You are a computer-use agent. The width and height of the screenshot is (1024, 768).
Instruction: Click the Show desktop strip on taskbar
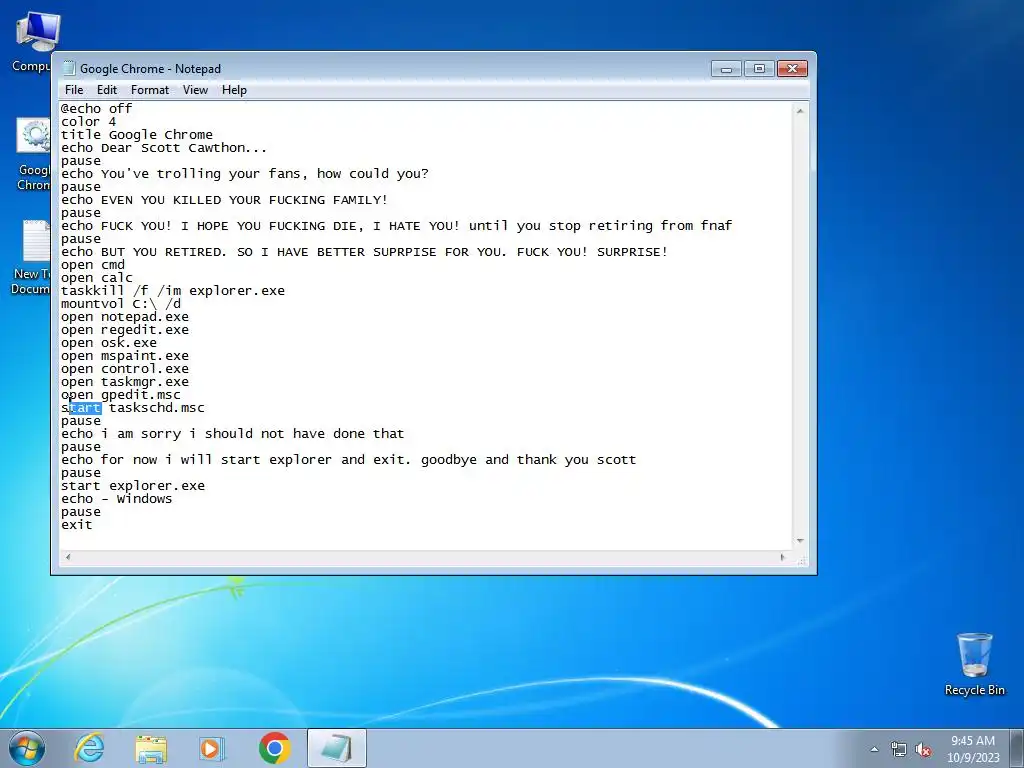pyautogui.click(x=1018, y=748)
